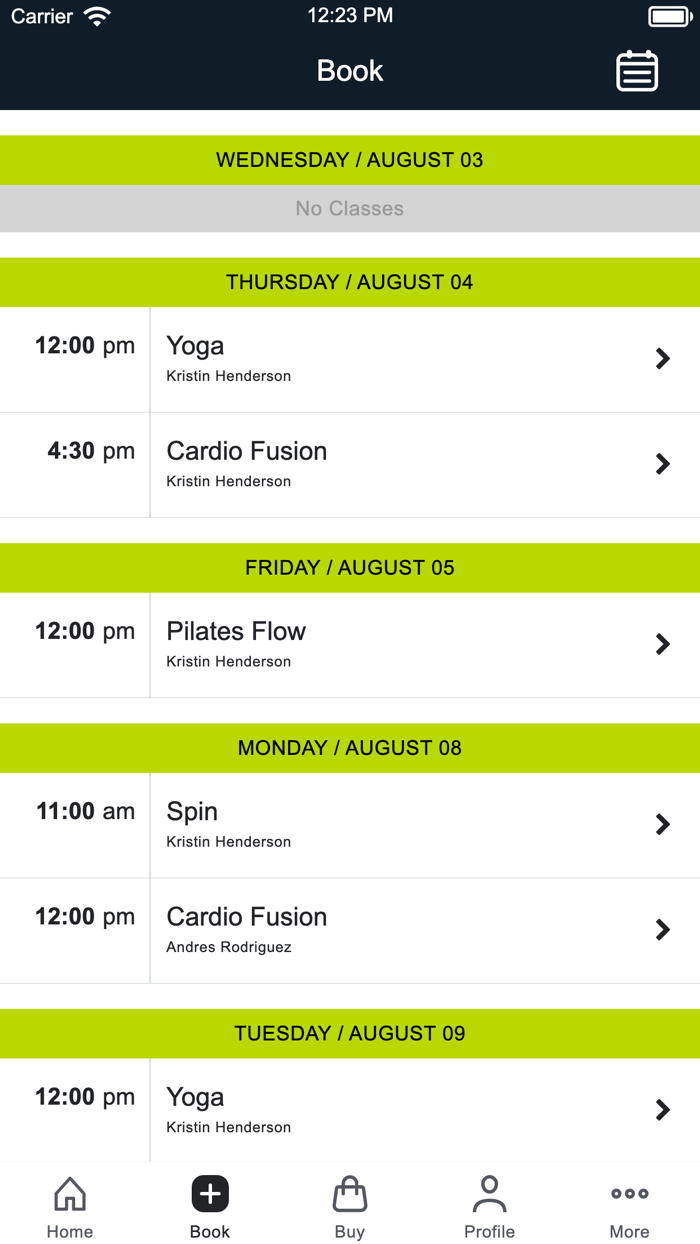Open the 11:00 am Spin class details

pos(662,824)
